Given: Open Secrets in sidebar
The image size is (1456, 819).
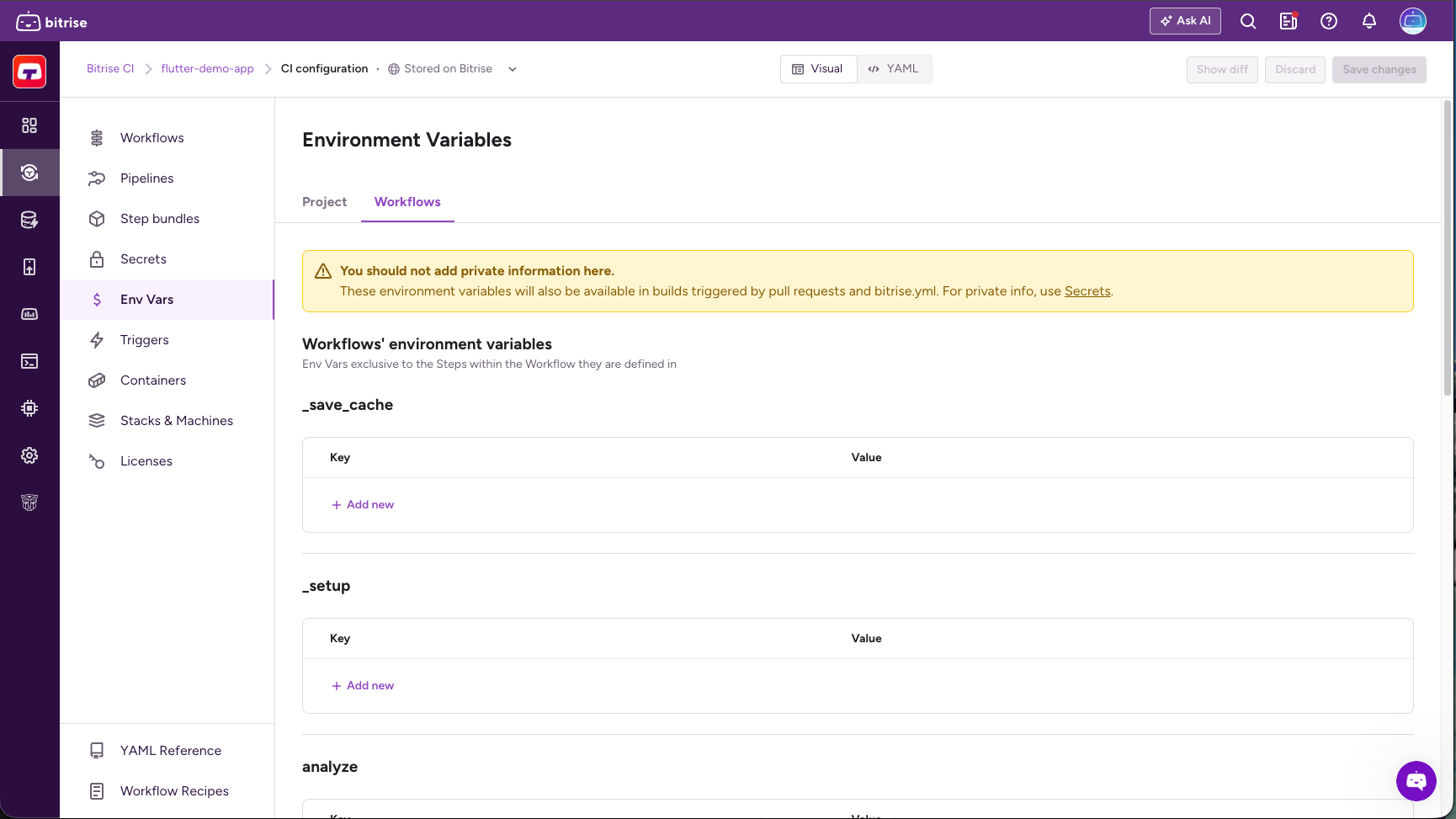Looking at the screenshot, I should tap(168, 259).
